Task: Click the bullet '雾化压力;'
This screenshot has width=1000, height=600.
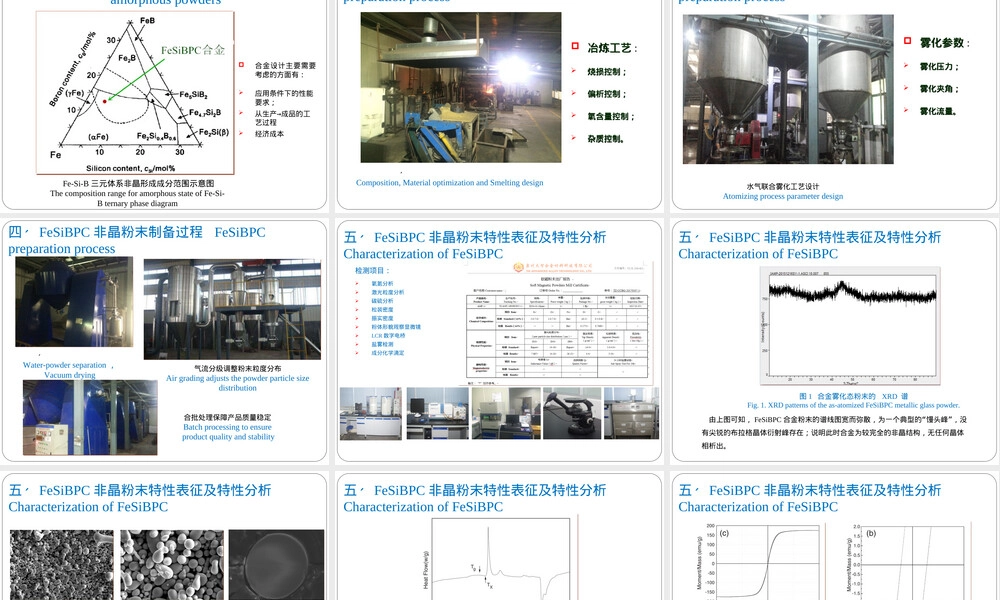Action: click(x=939, y=66)
